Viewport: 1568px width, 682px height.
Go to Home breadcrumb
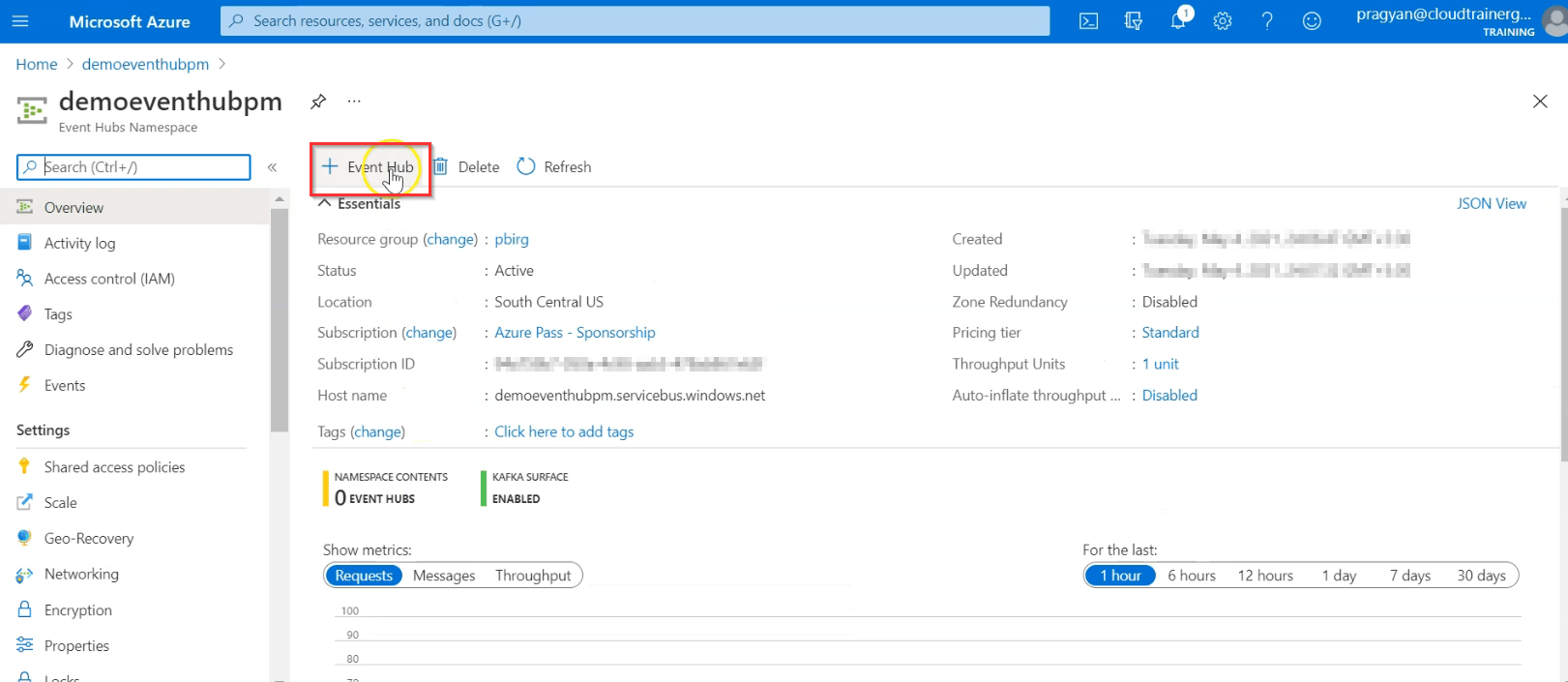[x=37, y=64]
